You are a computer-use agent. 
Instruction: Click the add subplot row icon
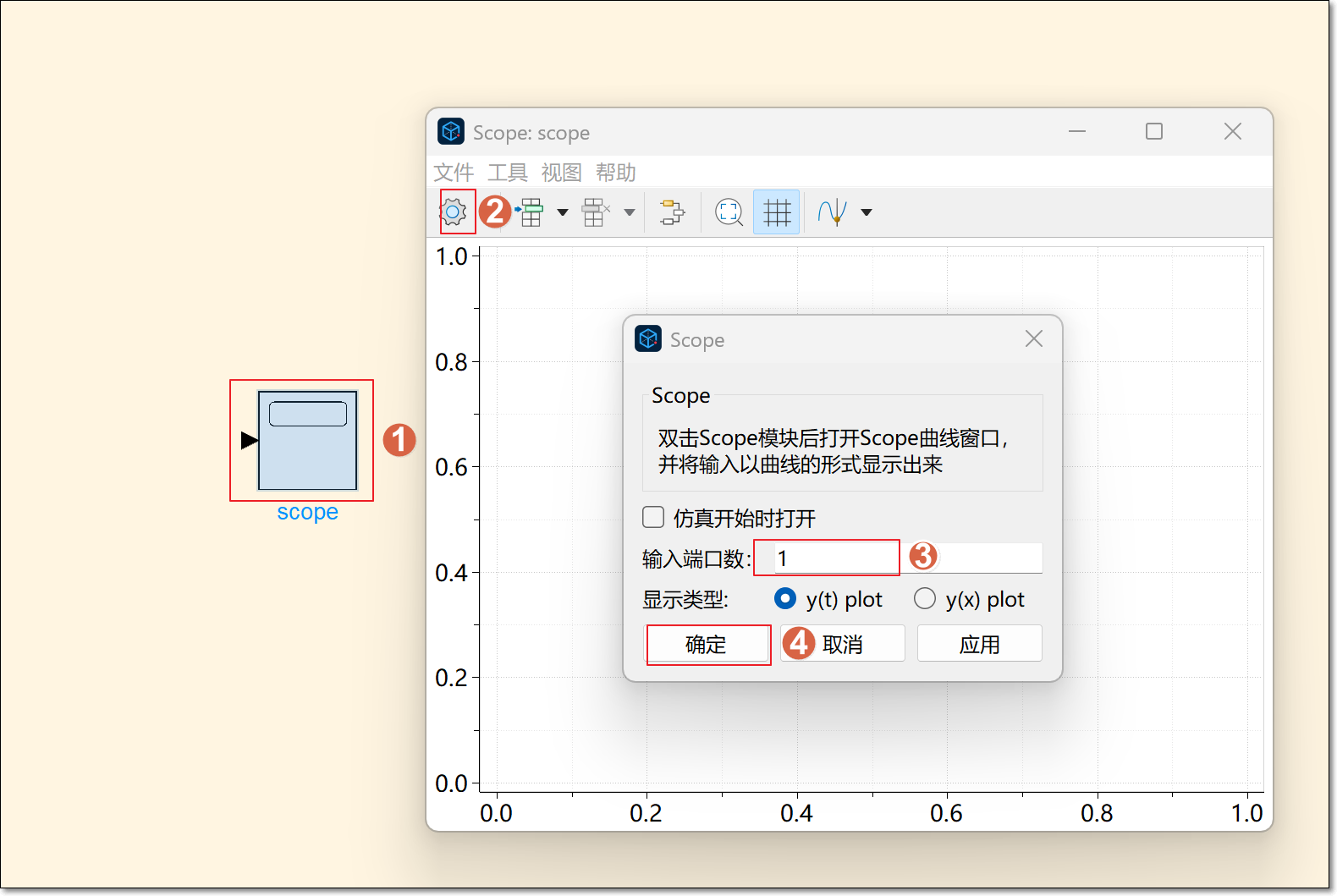[530, 212]
